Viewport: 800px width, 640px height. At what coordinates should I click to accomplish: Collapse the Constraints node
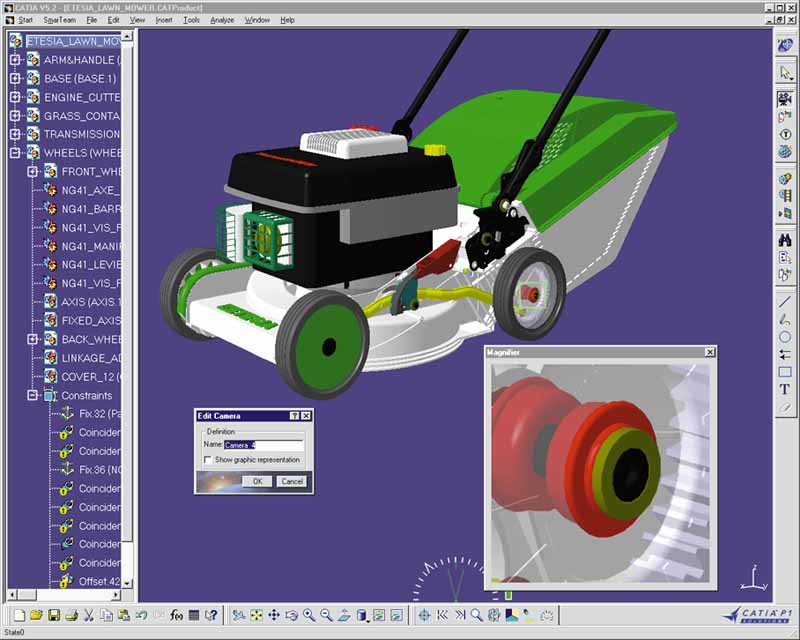[33, 396]
